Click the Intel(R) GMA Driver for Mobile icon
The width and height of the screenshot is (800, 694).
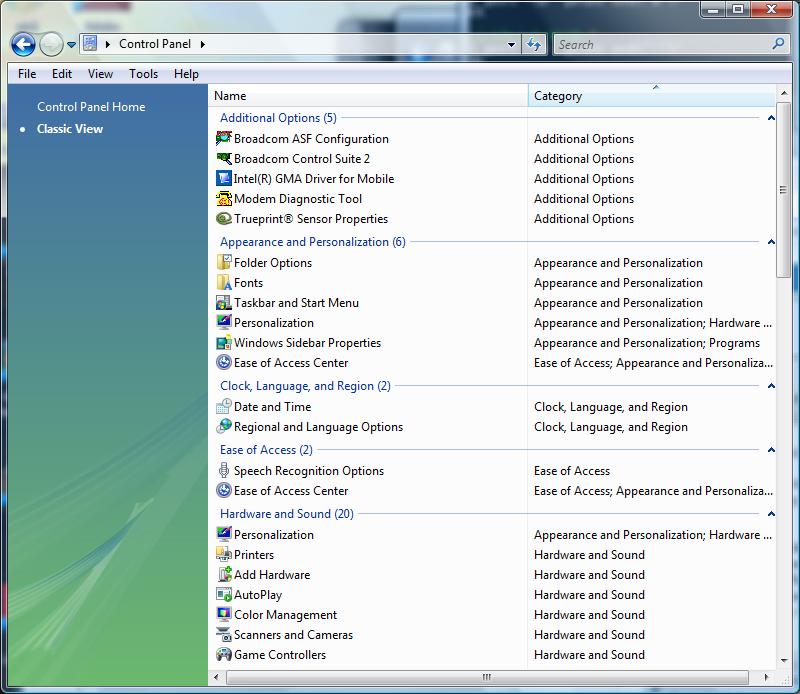pos(223,178)
